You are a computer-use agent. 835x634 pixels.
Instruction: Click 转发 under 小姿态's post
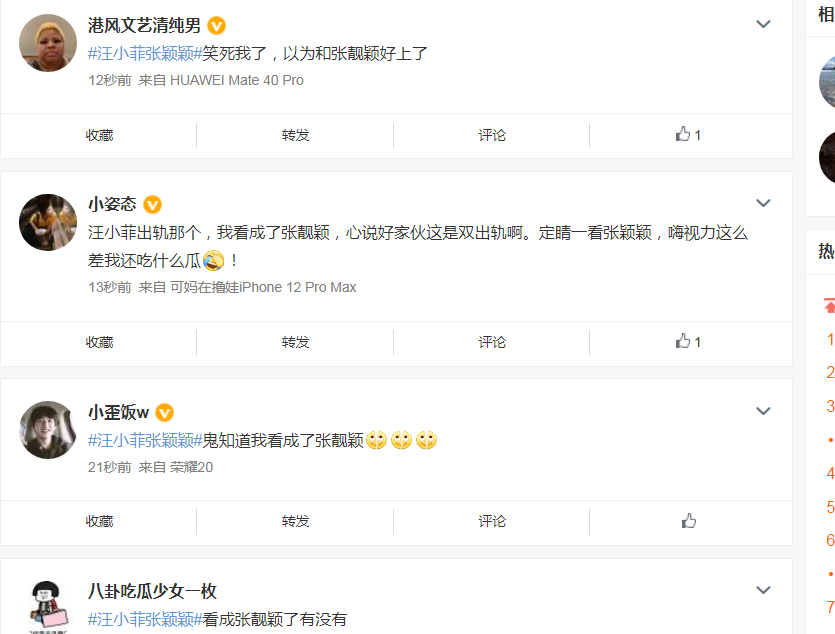(x=295, y=342)
